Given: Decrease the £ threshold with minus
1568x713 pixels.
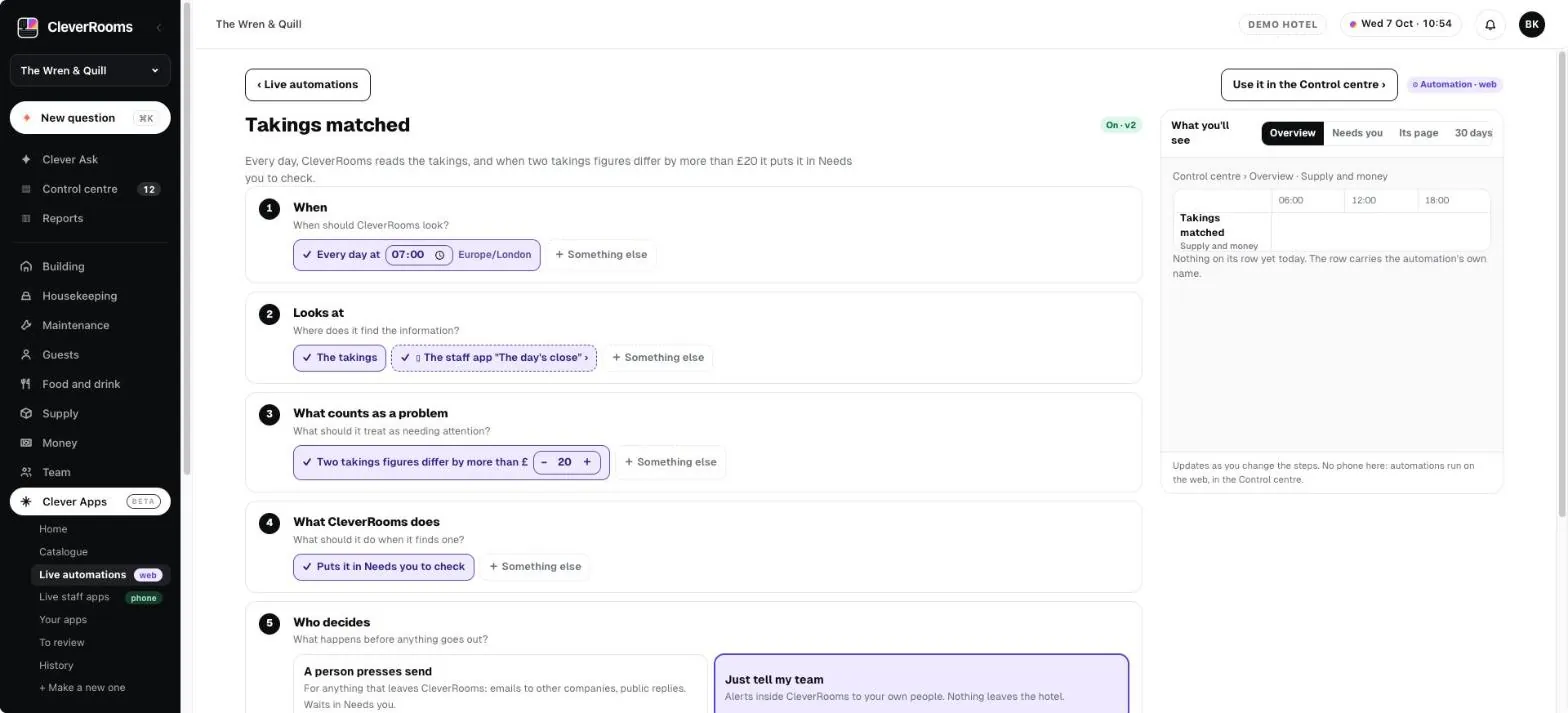Looking at the screenshot, I should pos(544,462).
